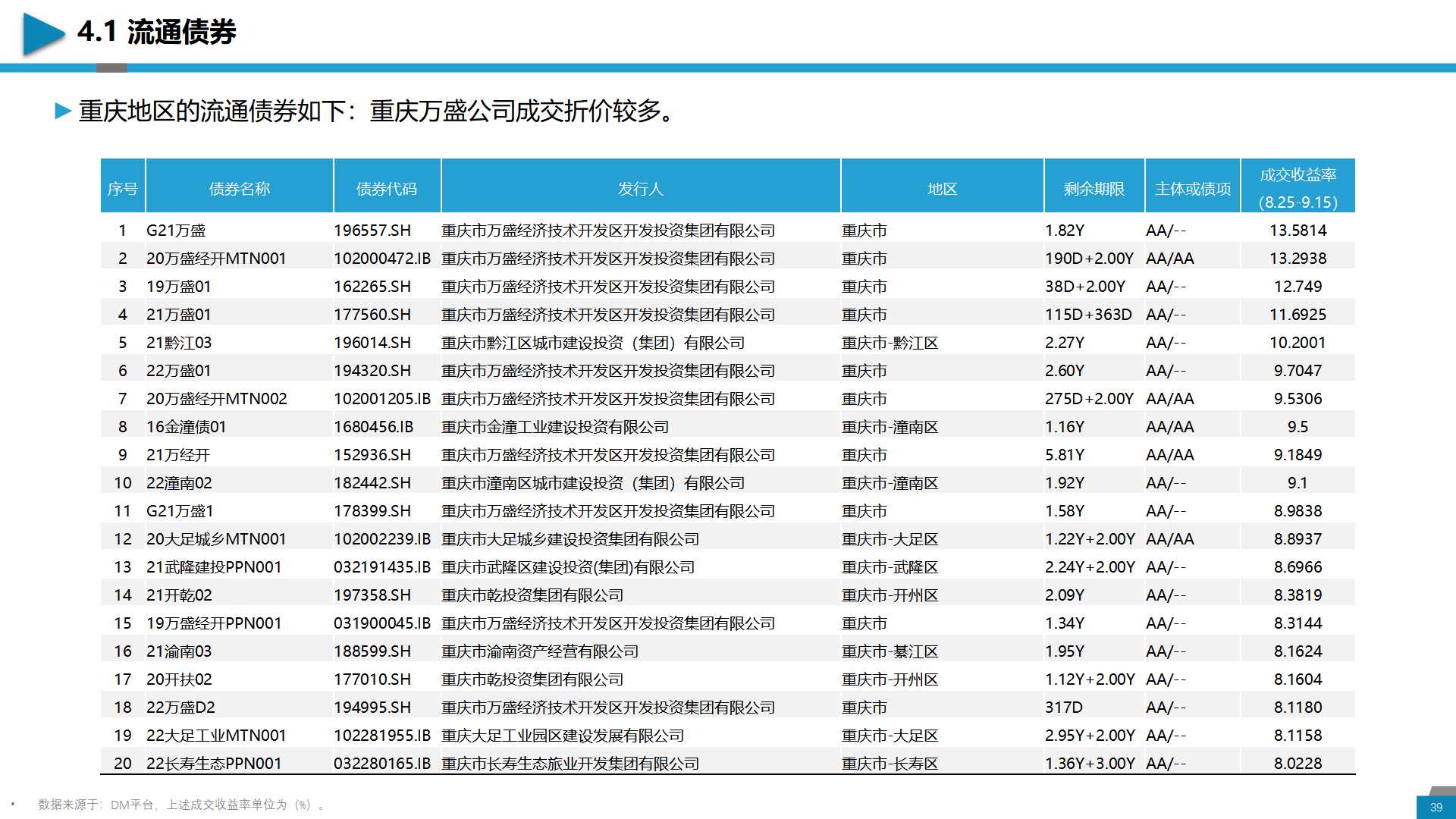Viewport: 1456px width, 819px height.
Task: Click bond code 197358.SH
Action: 372,595
